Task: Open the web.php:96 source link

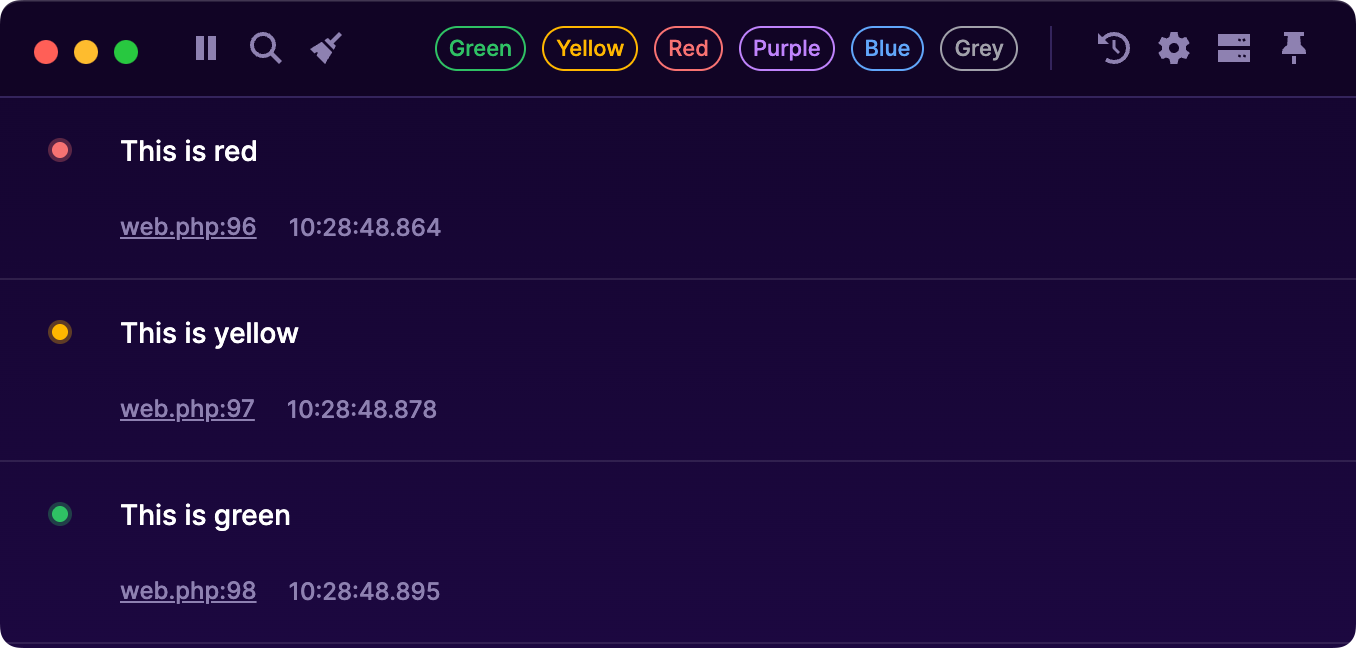Action: pos(188,228)
